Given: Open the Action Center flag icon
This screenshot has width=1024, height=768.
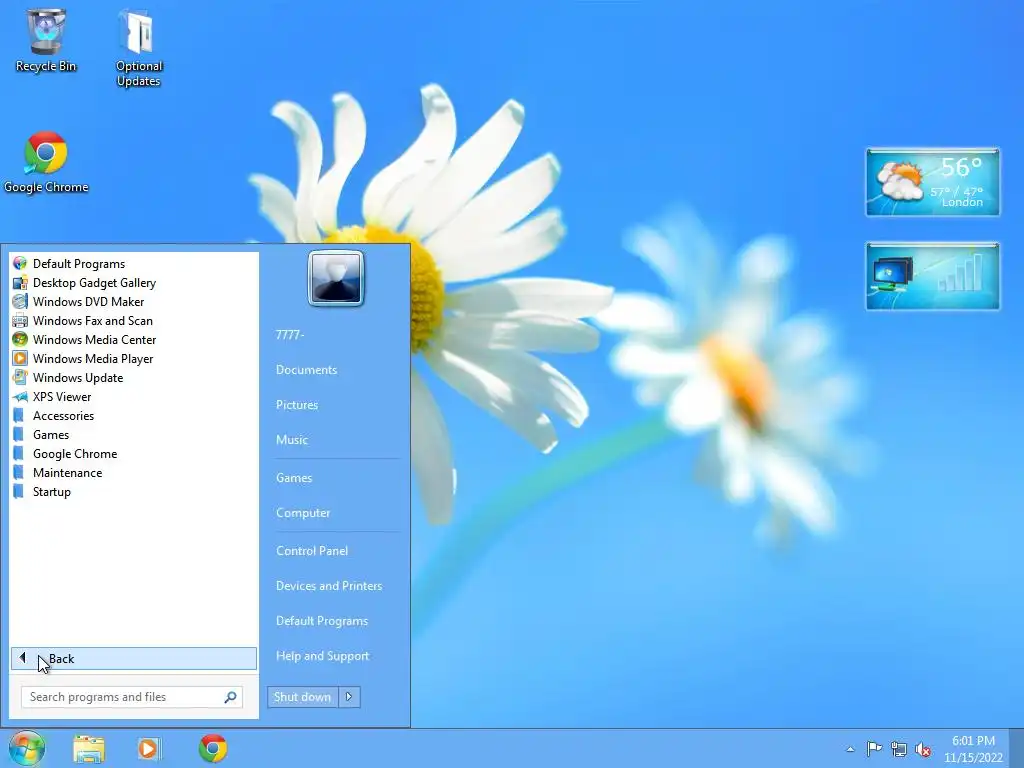Looking at the screenshot, I should 874,748.
